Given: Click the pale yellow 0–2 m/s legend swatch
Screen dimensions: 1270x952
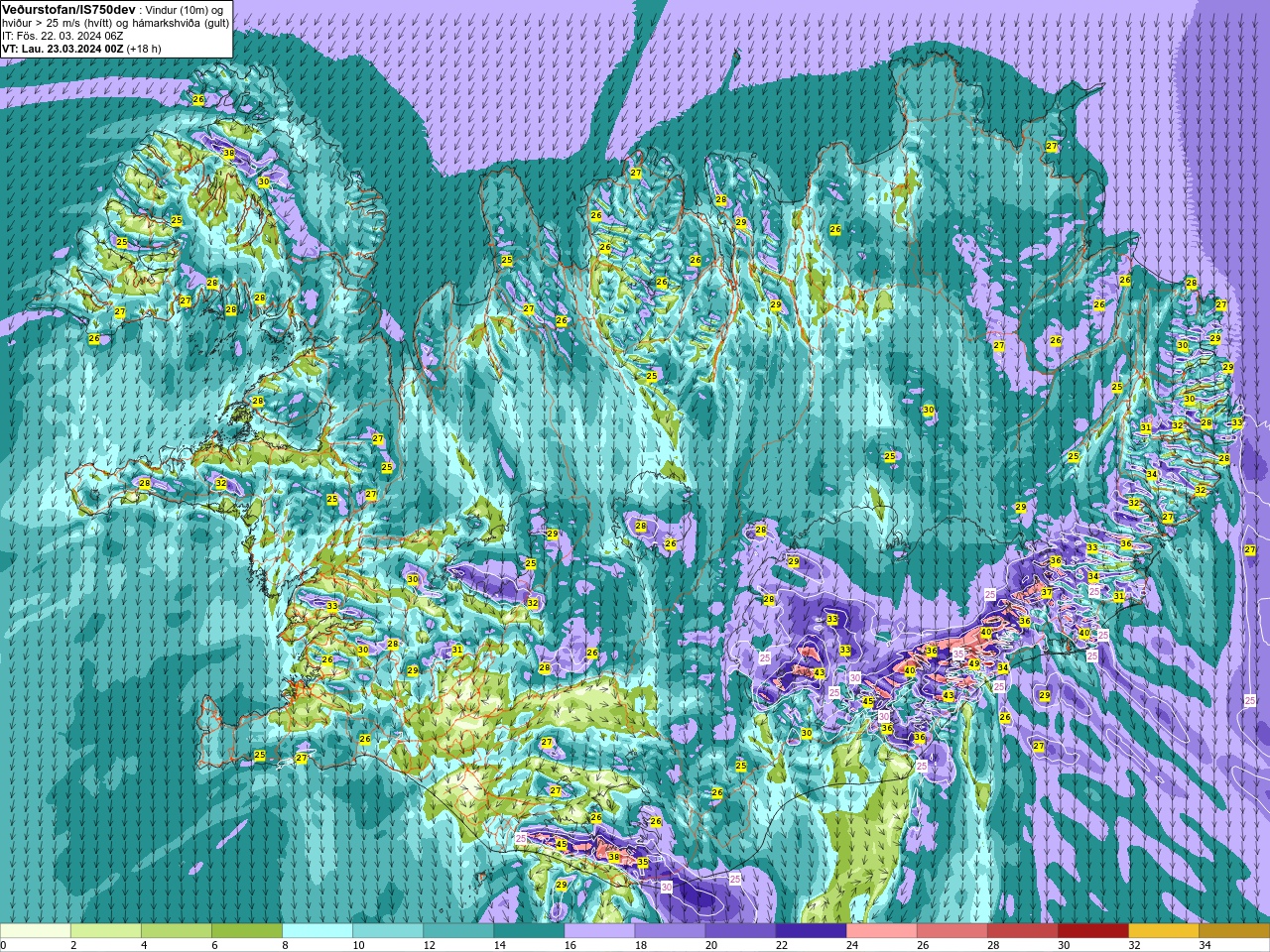Looking at the screenshot, I should (36, 931).
